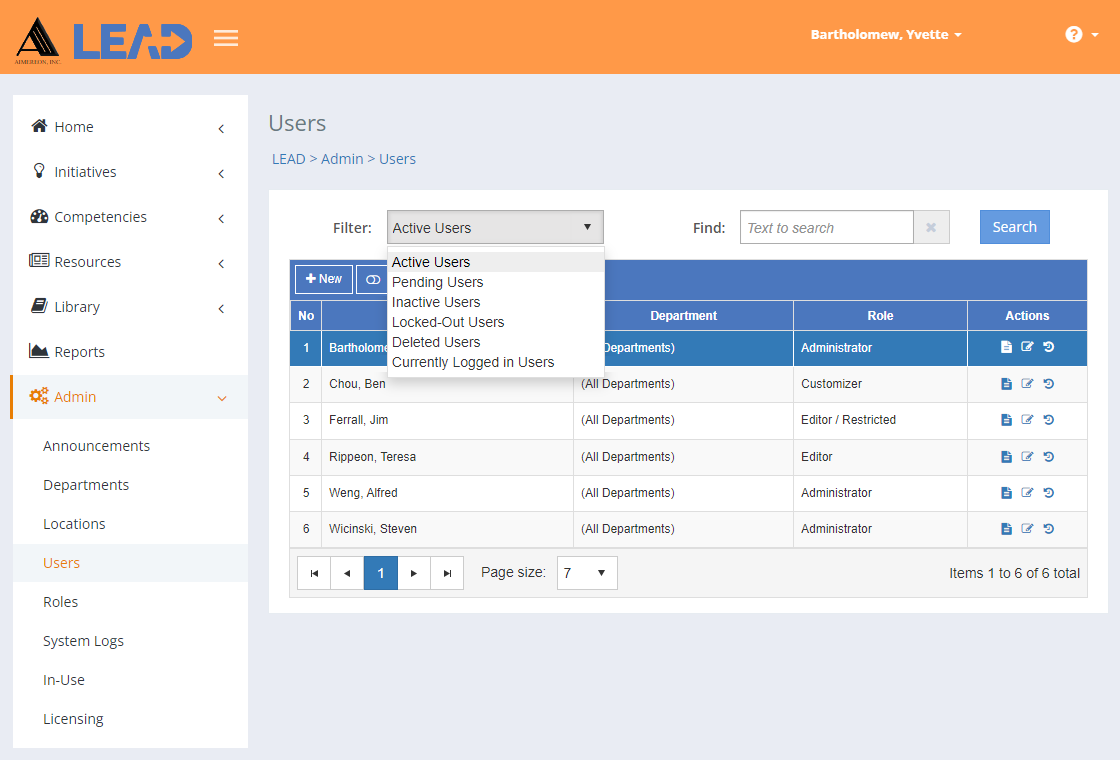The width and height of the screenshot is (1120, 760).
Task: Click history icon for Ferrall, Jim
Action: pyautogui.click(x=1049, y=419)
